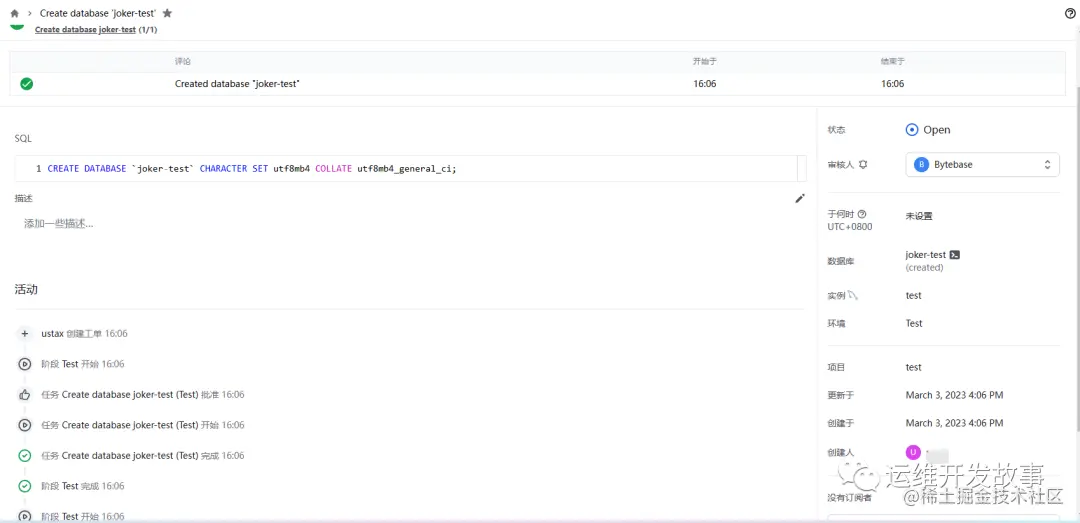
Task: Click the 未设置 scheduled time value
Action: pyautogui.click(x=919, y=216)
